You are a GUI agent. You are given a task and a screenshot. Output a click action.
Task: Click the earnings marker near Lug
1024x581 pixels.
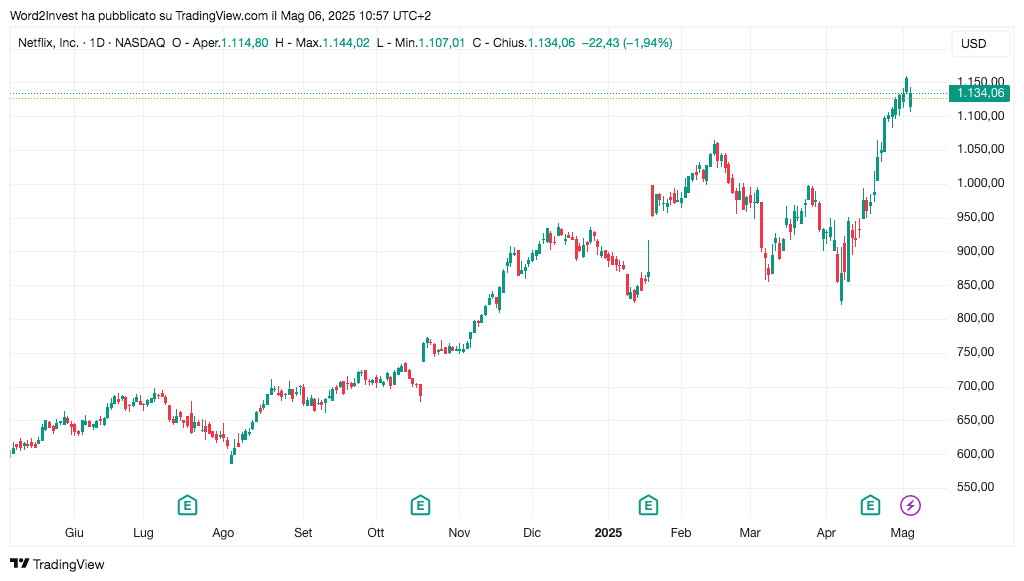pos(187,505)
